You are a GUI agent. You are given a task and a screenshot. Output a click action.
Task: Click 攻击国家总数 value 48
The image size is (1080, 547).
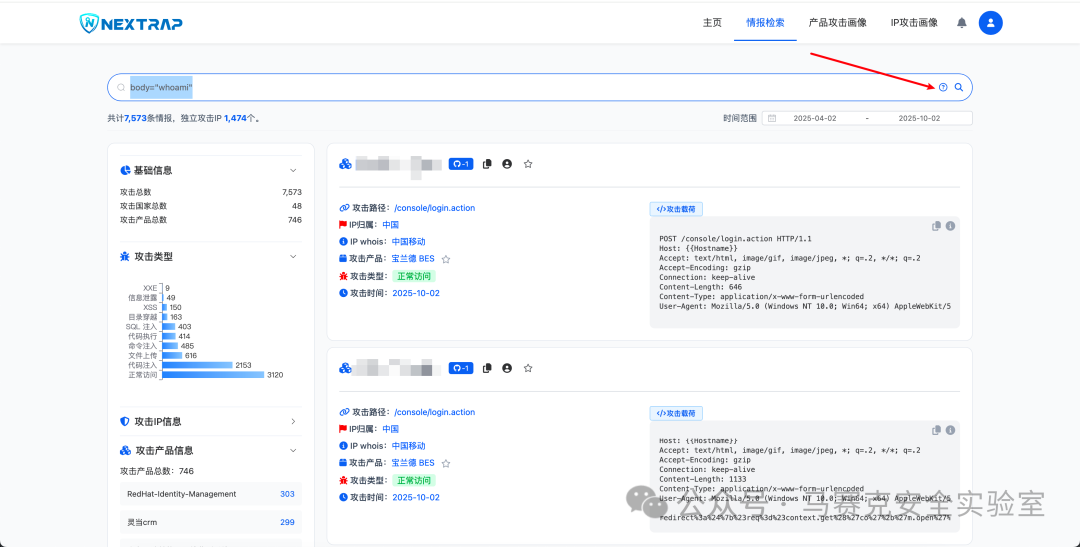[x=297, y=206]
